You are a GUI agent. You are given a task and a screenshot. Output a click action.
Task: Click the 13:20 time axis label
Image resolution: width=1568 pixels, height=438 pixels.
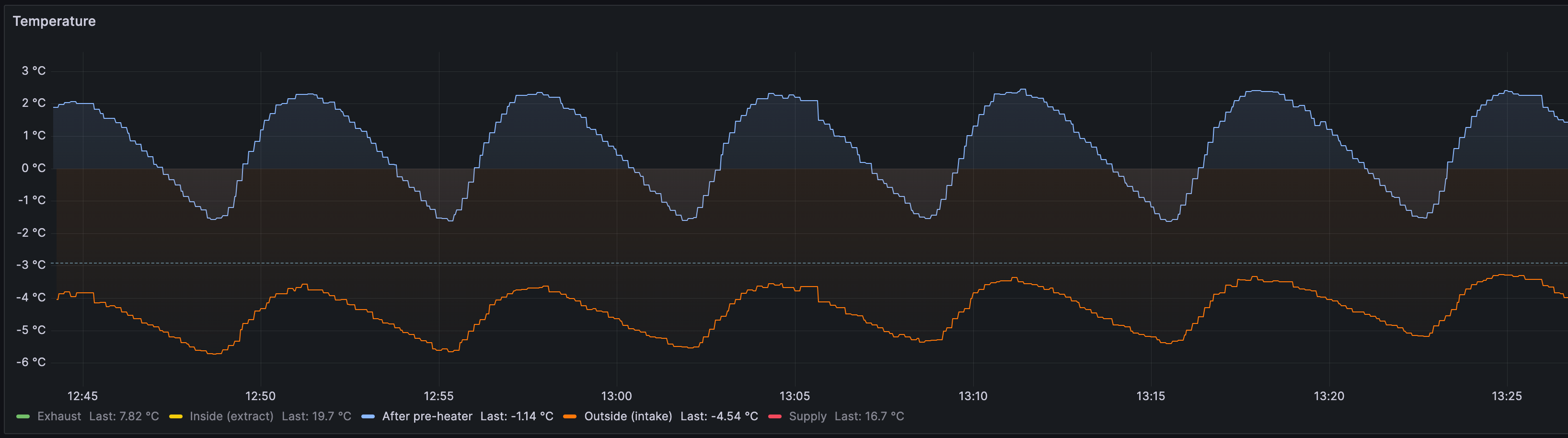[1329, 396]
